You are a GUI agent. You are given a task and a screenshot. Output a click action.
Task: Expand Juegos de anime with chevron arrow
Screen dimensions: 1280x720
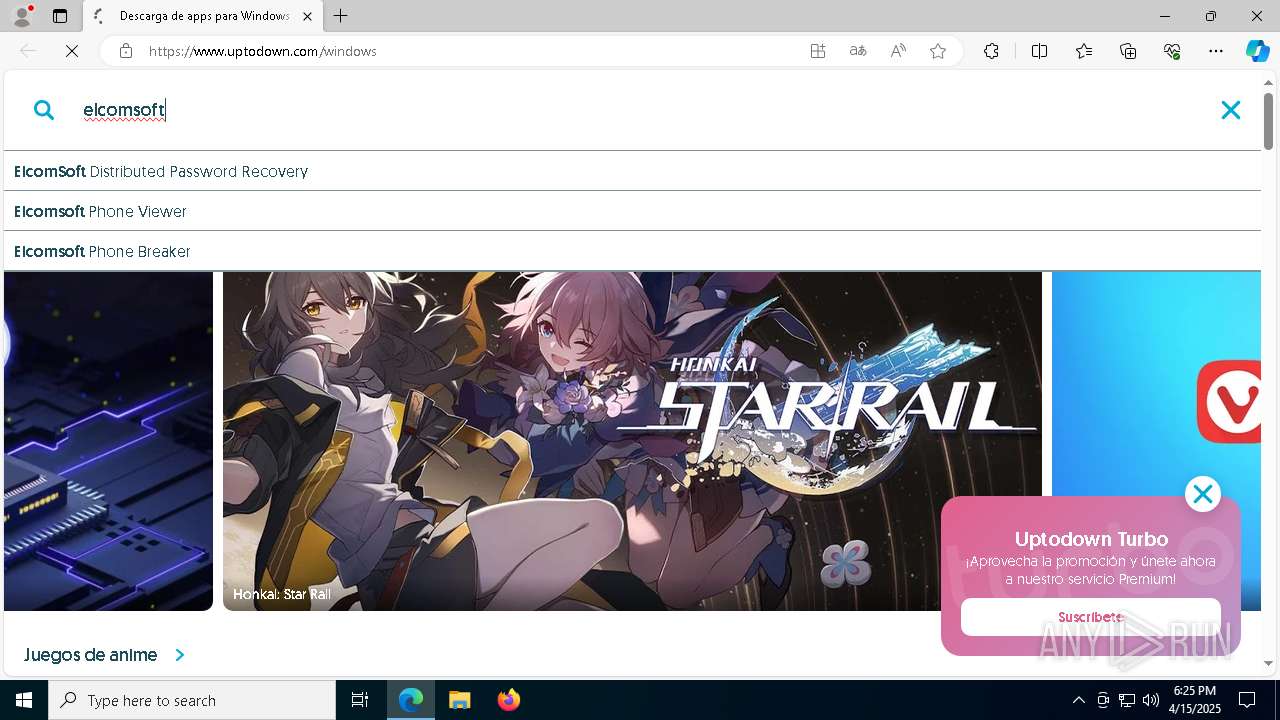180,655
